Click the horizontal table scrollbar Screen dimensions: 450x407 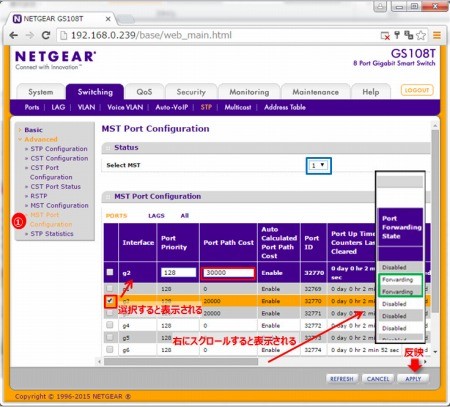(181, 361)
